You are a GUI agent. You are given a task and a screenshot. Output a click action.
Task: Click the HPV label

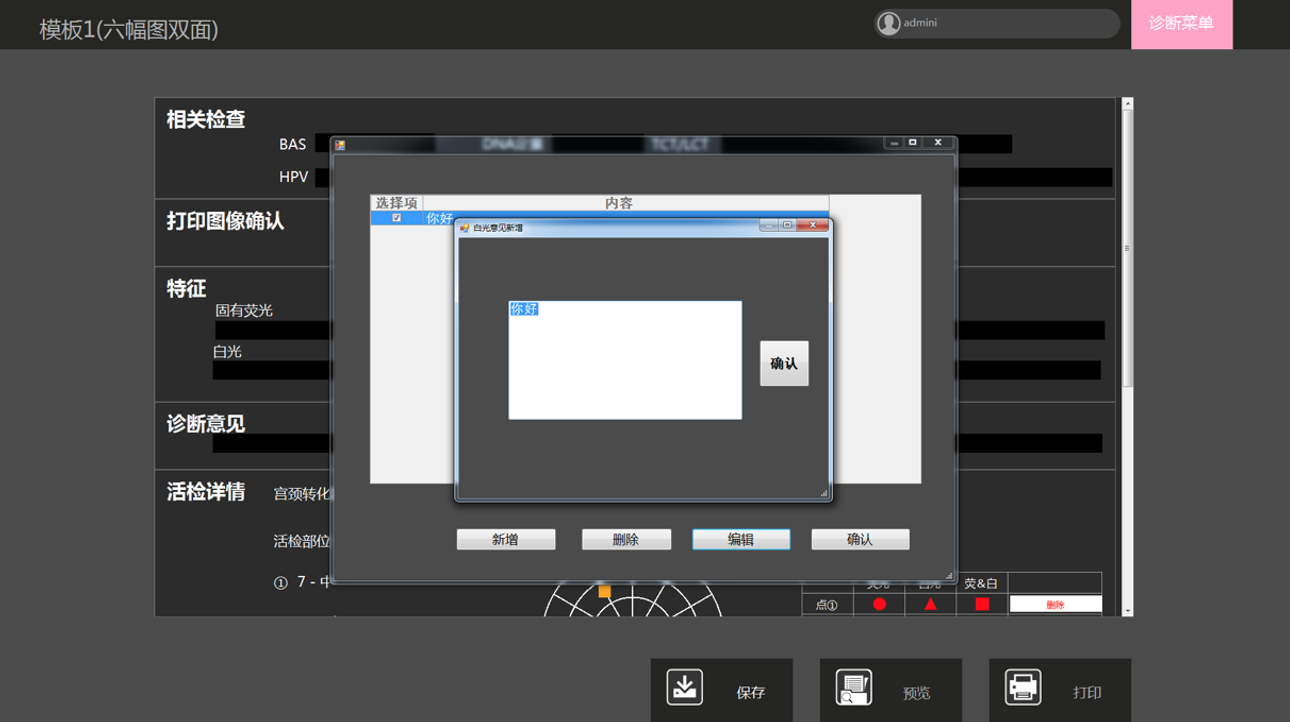click(293, 177)
